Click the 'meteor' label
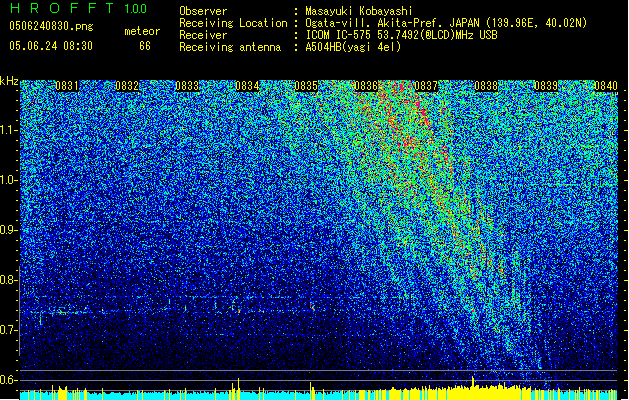Image resolution: width=629 pixels, height=400 pixels. 142,31
